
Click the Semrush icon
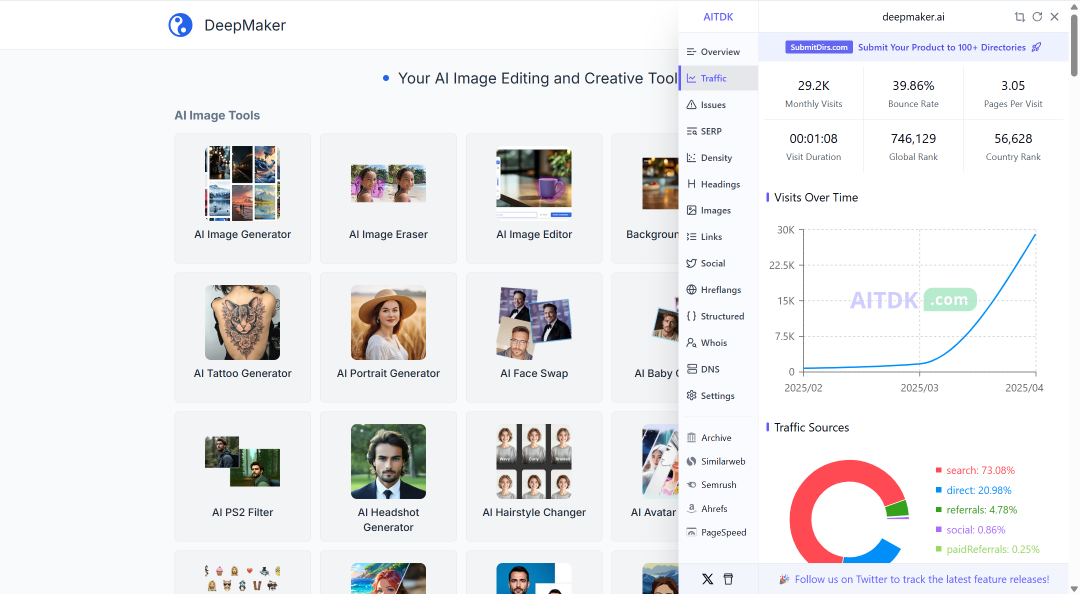click(692, 484)
